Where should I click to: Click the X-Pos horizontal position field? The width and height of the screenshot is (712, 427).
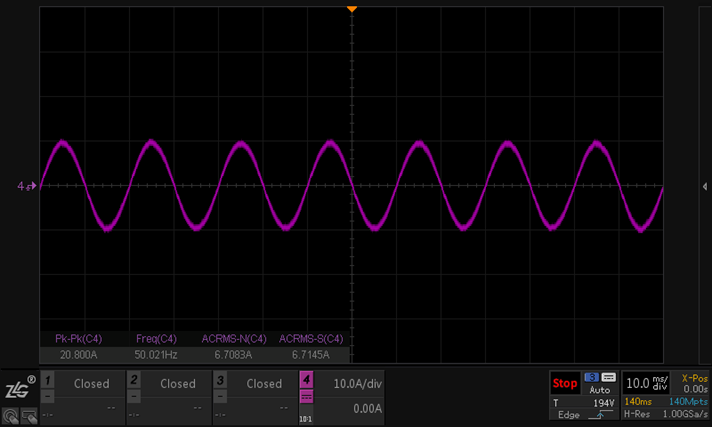click(x=694, y=383)
